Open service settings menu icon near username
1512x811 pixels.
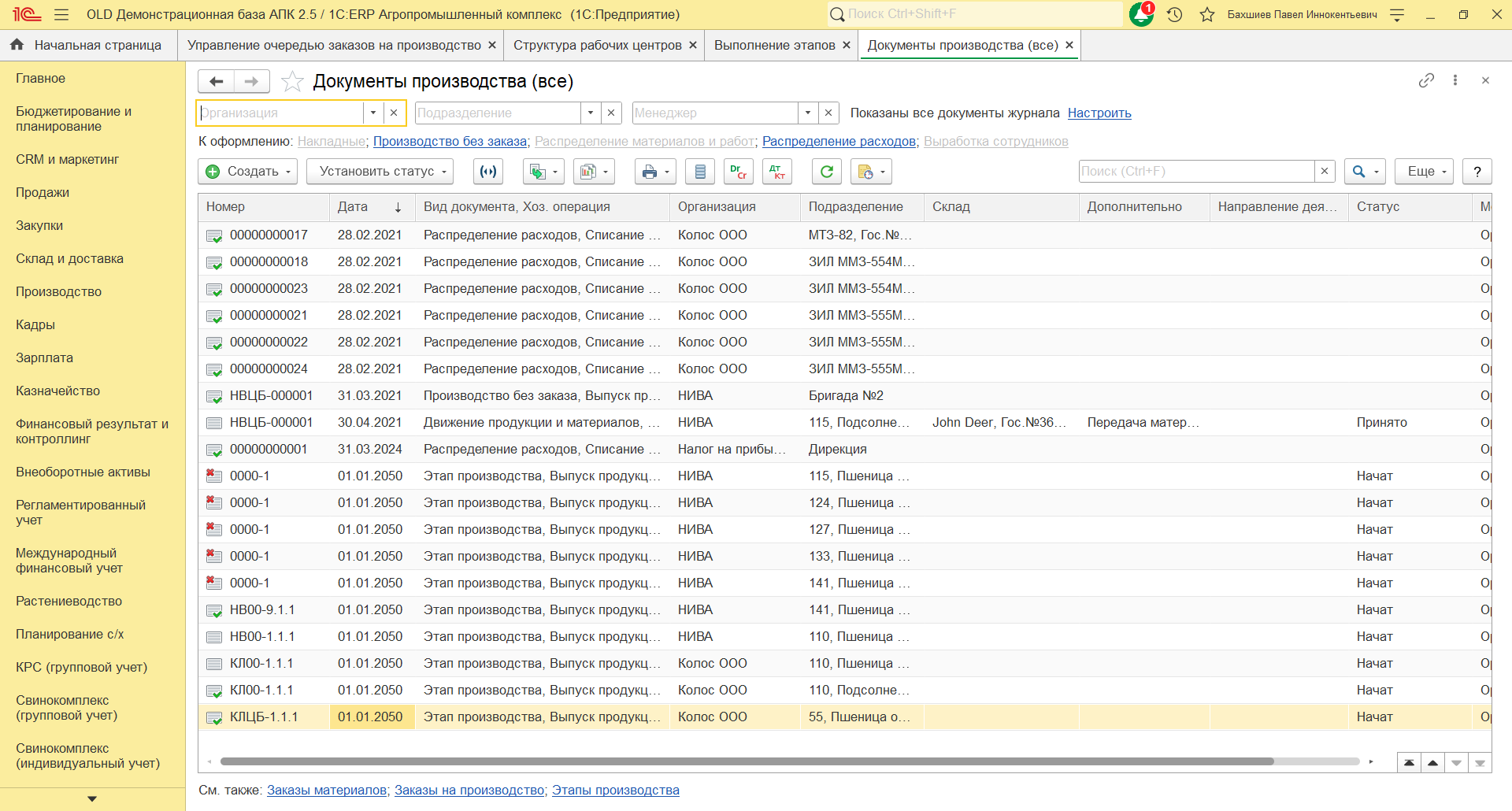(x=1397, y=14)
